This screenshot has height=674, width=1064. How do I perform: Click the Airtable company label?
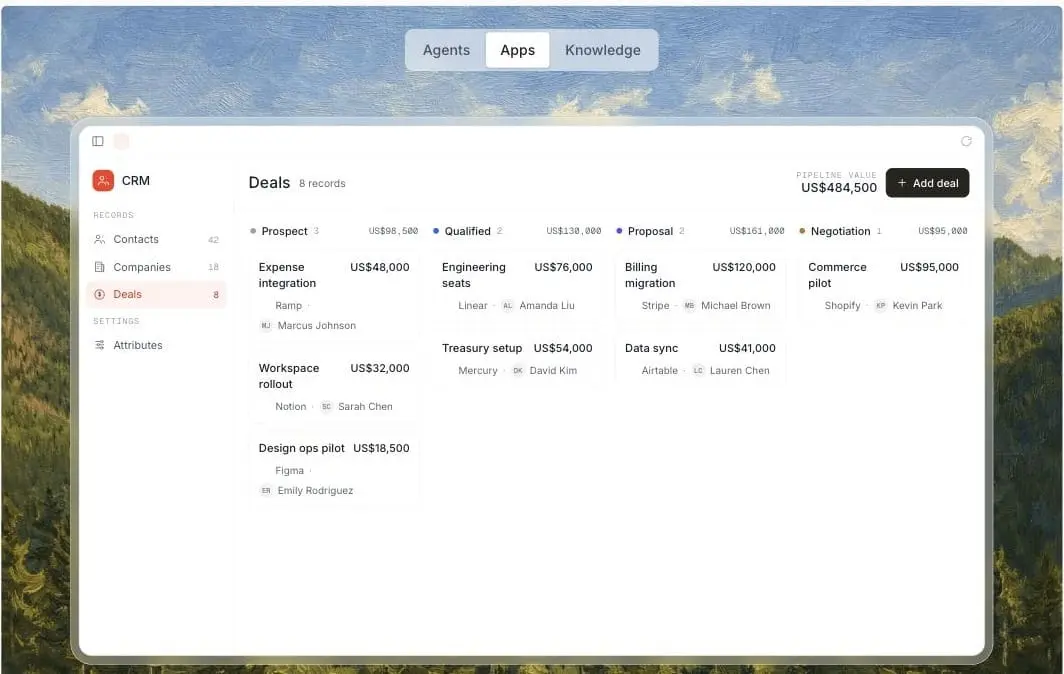[660, 370]
